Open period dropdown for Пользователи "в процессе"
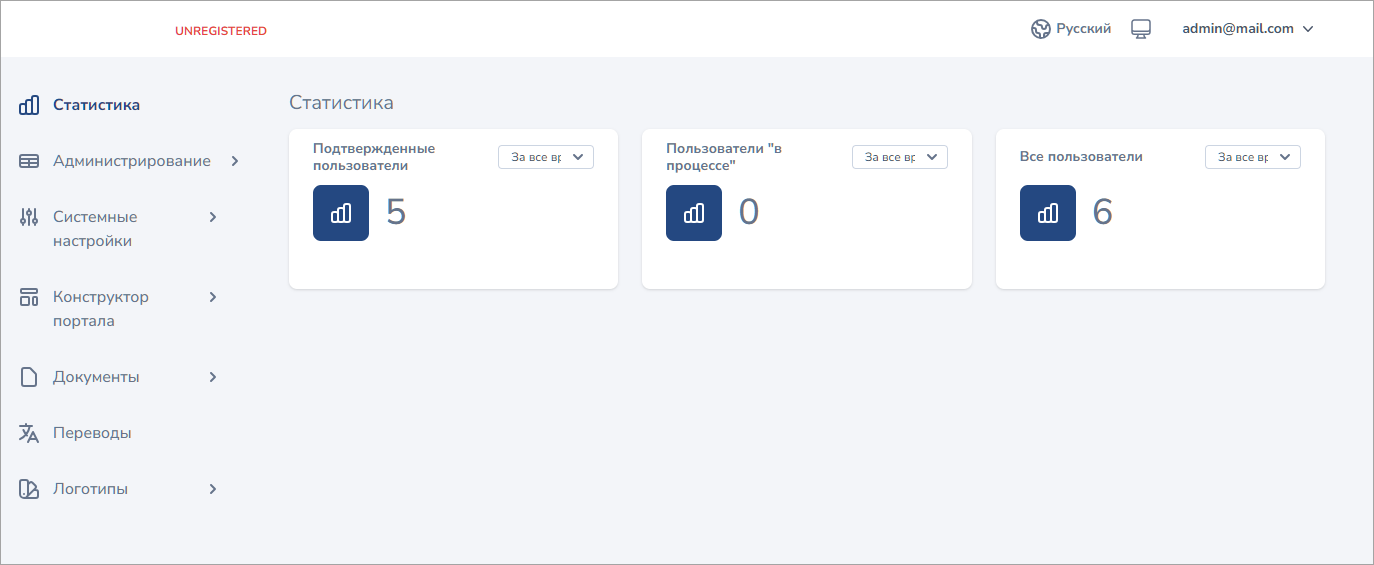This screenshot has height=565, width=1374. click(899, 157)
